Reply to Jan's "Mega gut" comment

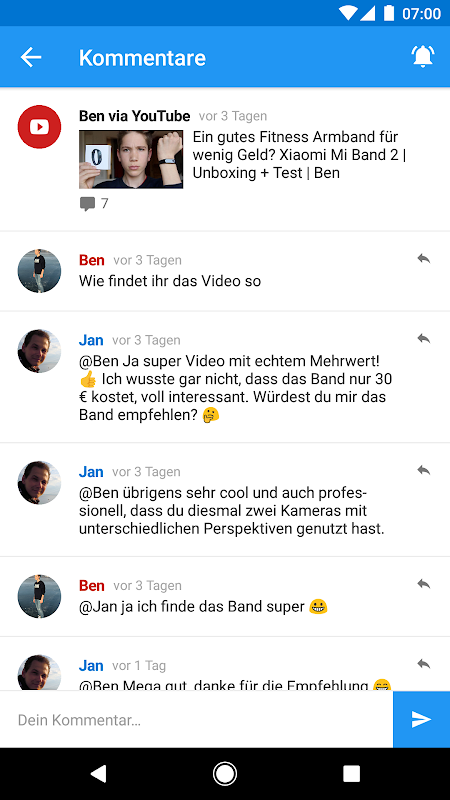pyautogui.click(x=423, y=664)
